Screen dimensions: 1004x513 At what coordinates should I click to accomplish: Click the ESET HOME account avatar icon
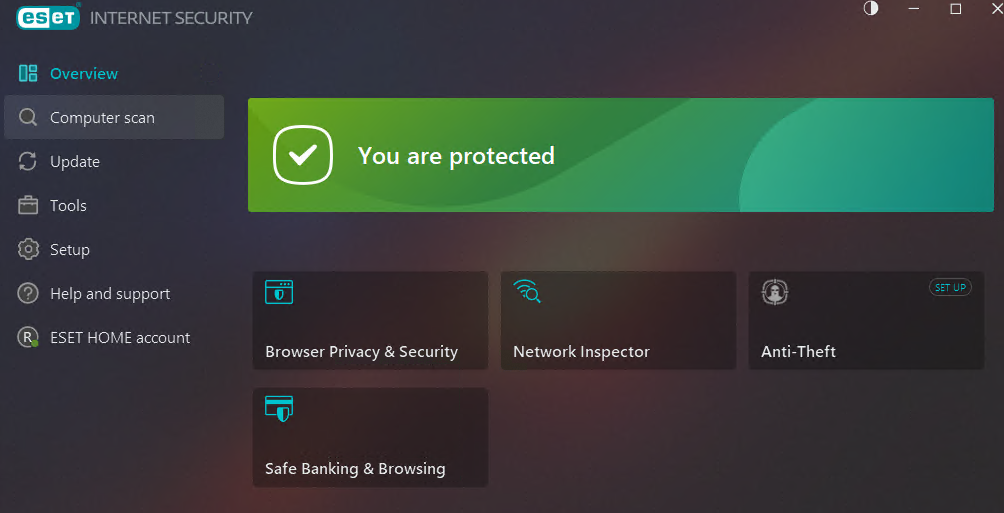tap(28, 338)
